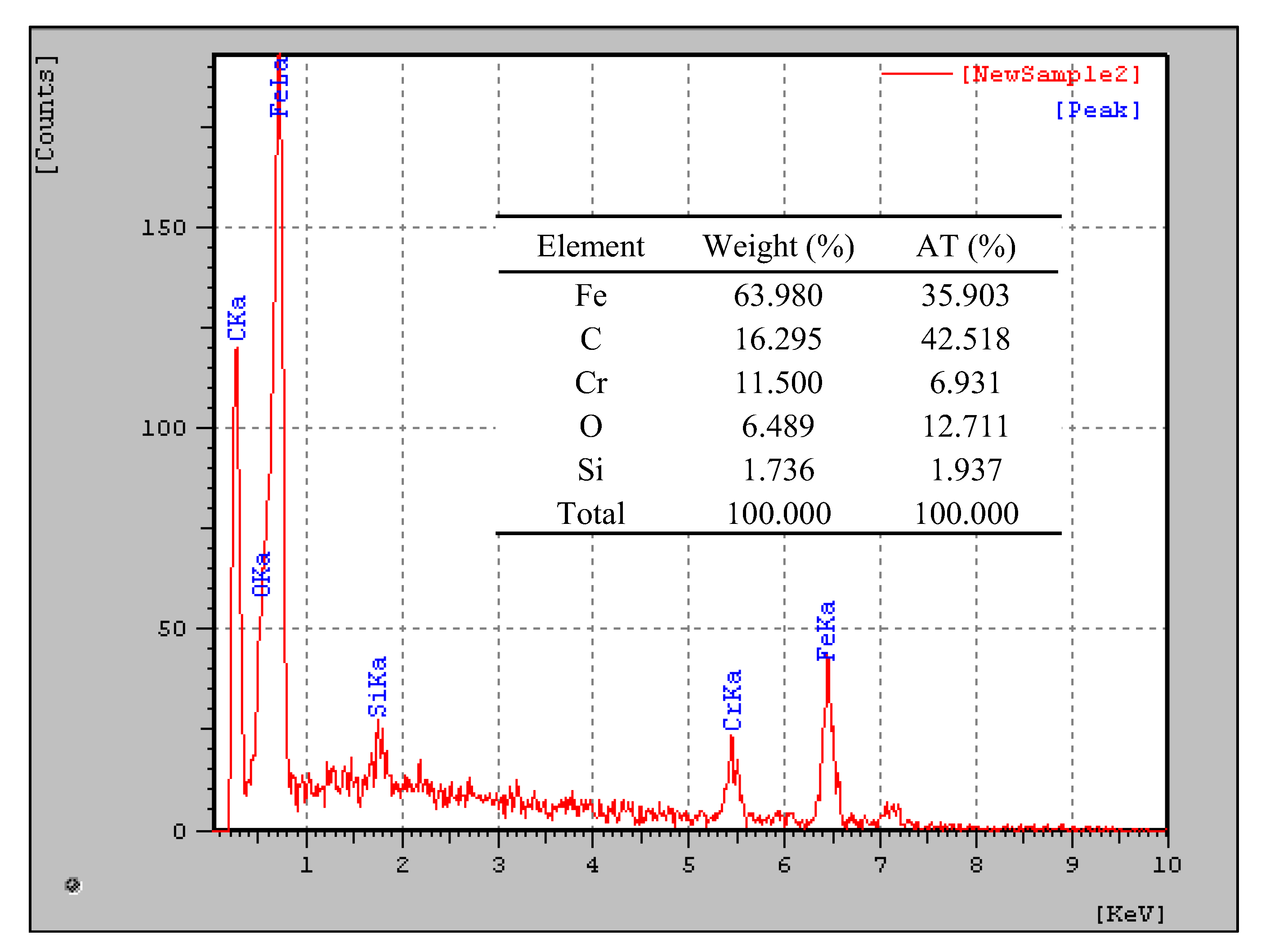Screen dimensions: 1261x952
Task: Select the [Peak] legend entry
Action: pos(1097,110)
